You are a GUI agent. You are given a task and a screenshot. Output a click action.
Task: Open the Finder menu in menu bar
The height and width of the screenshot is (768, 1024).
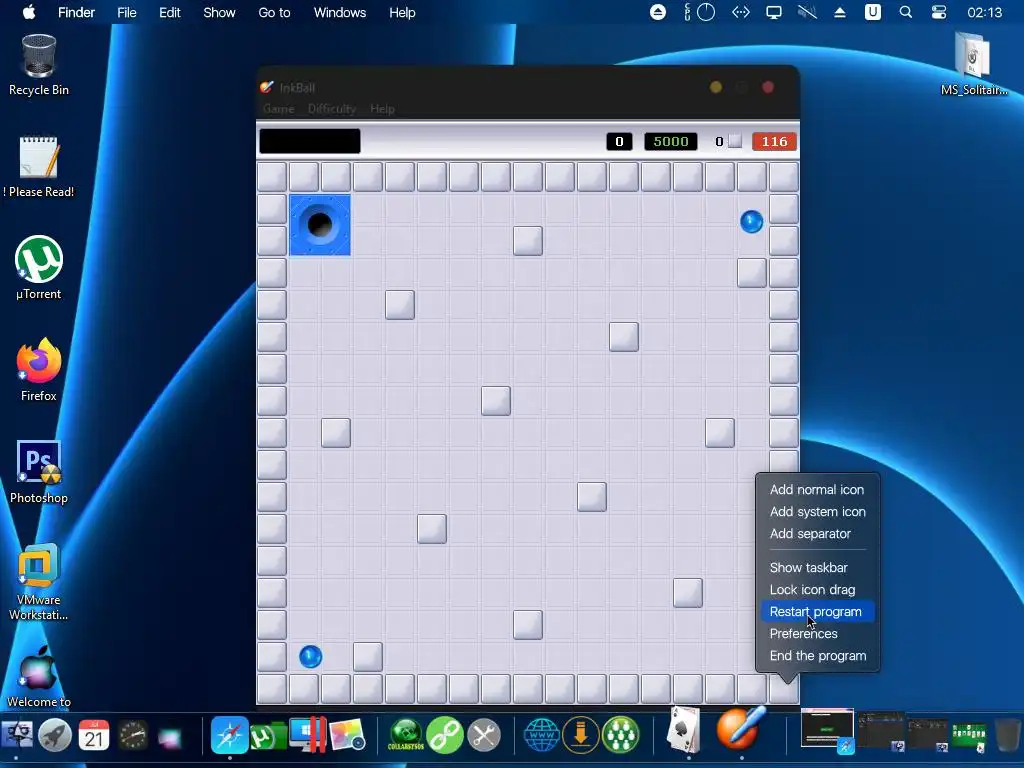pos(76,12)
